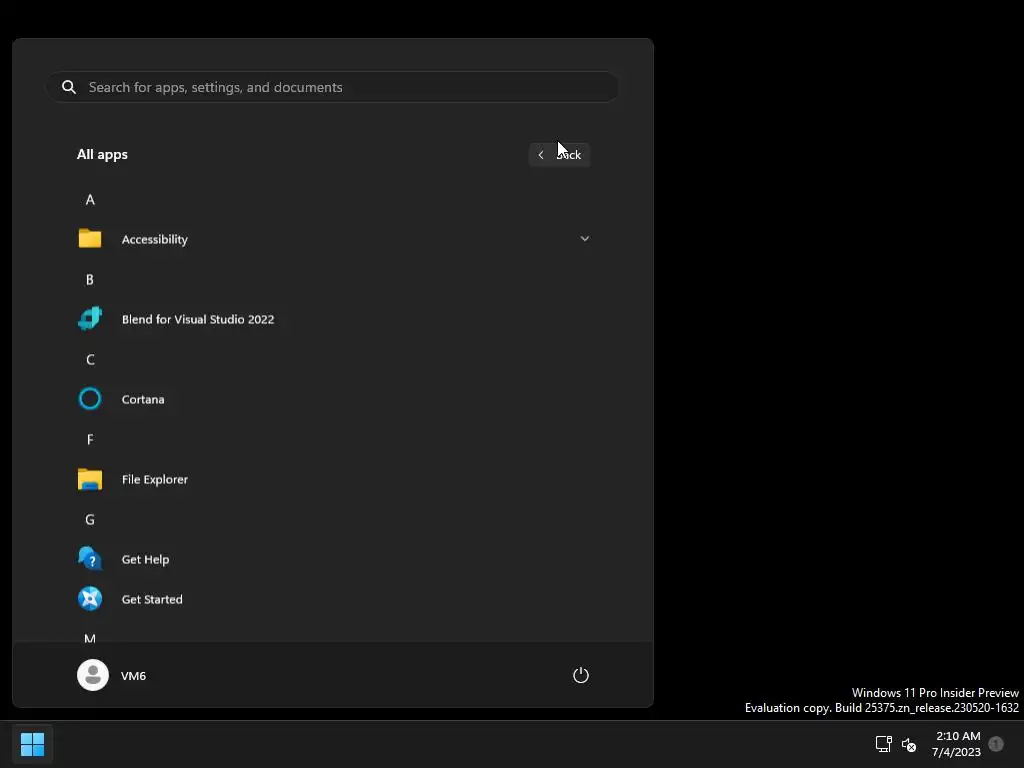Jump using letter header A
This screenshot has height=768, width=1024.
point(90,200)
